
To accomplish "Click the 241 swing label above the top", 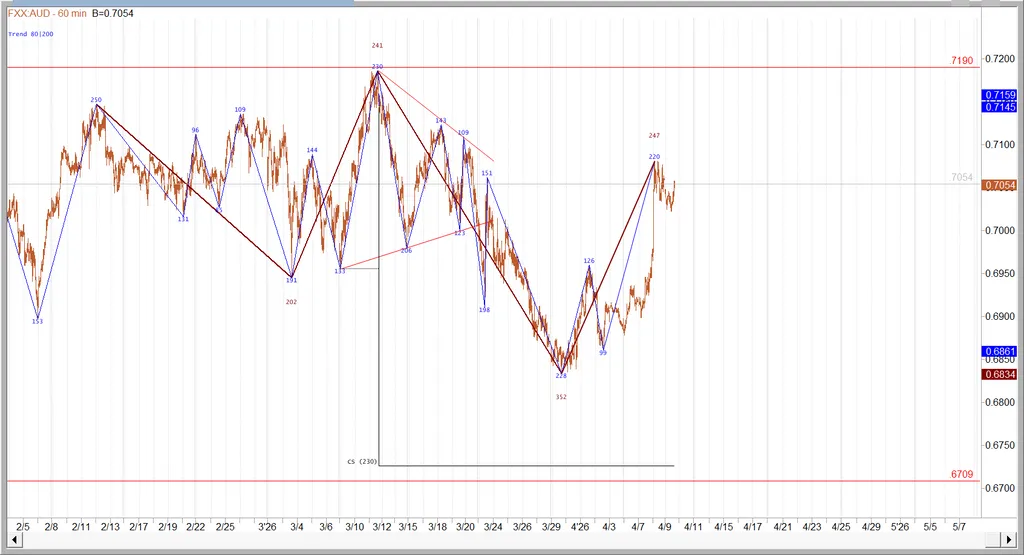I will point(377,45).
